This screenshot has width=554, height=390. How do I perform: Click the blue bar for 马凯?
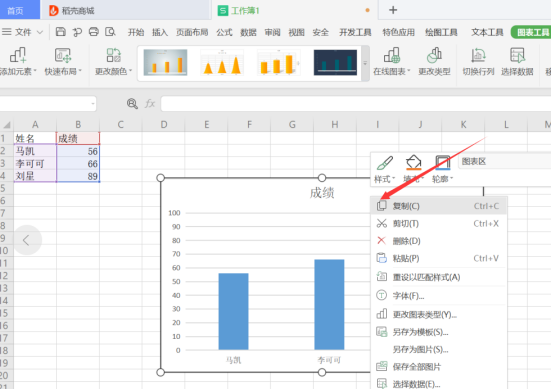pos(233,311)
